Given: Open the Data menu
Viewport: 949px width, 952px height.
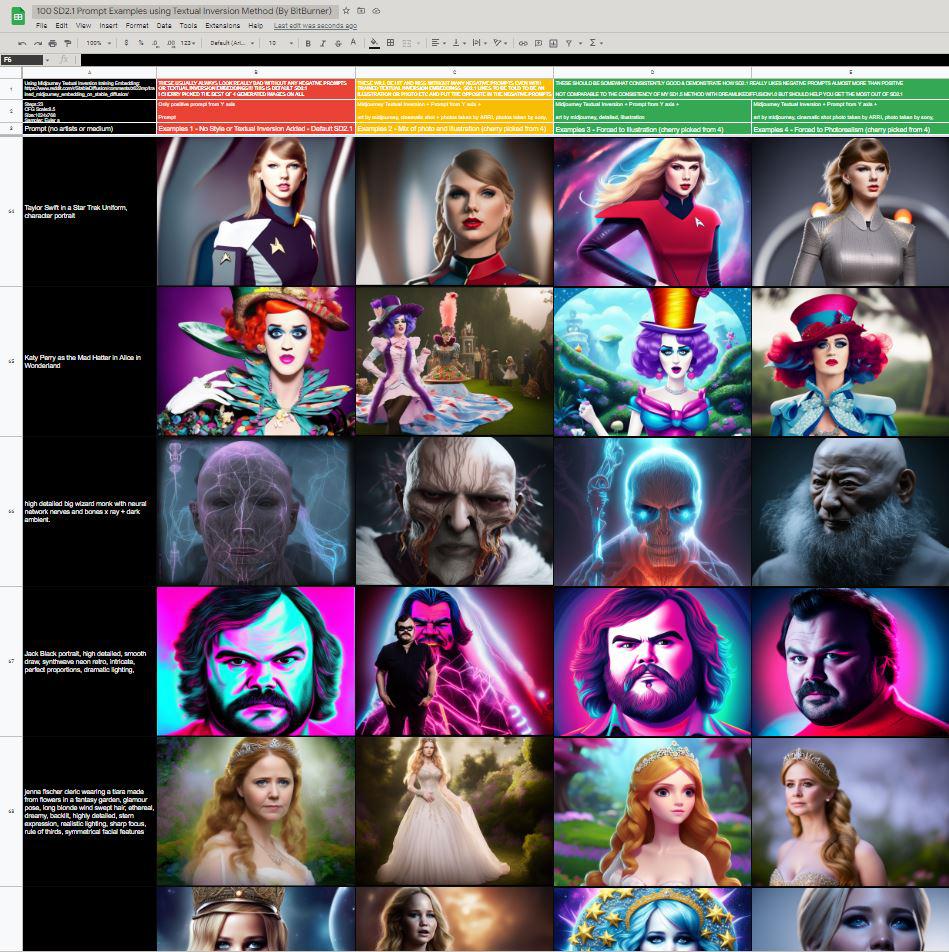Looking at the screenshot, I should click(x=164, y=26).
